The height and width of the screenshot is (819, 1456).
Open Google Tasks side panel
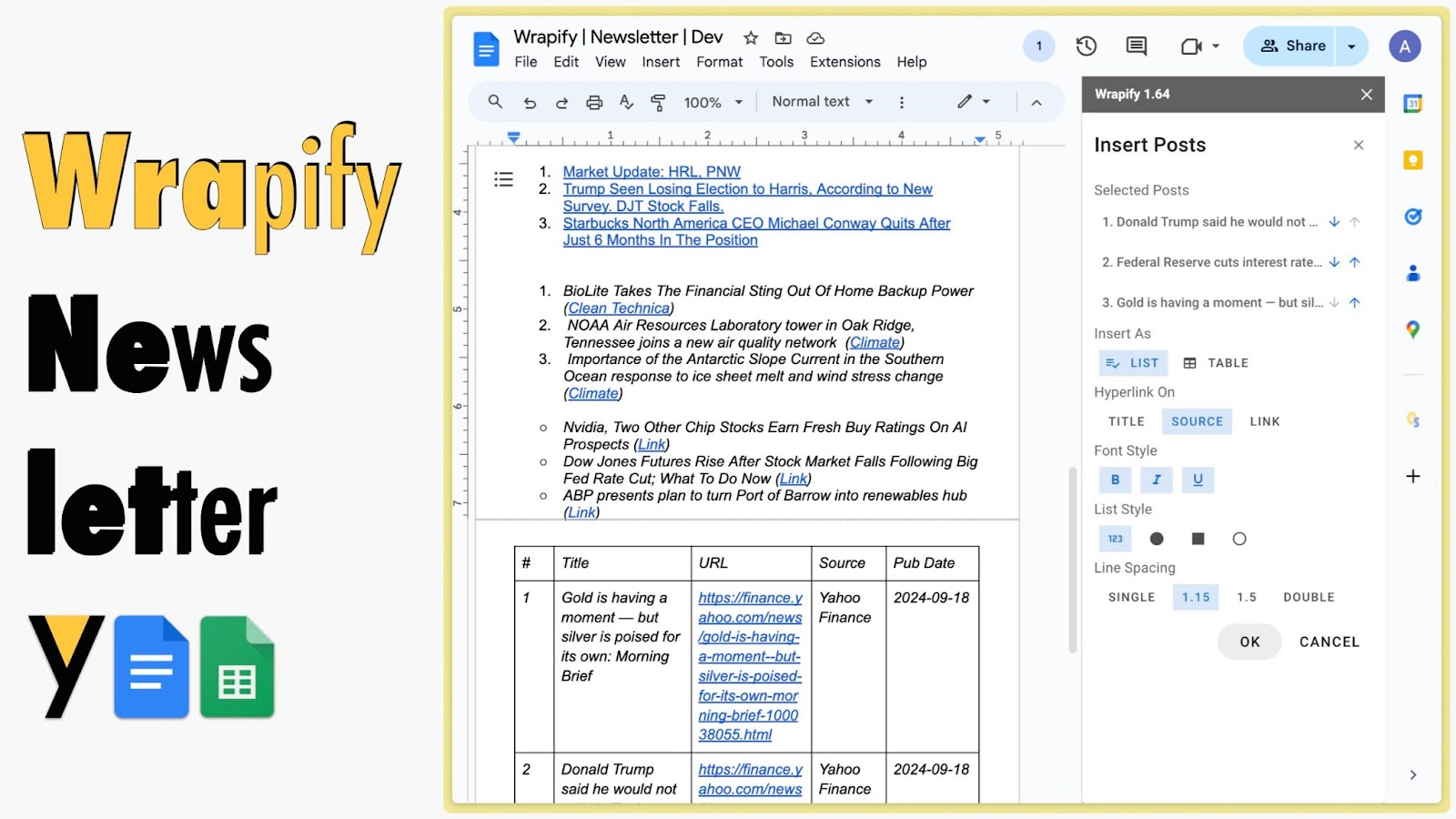pos(1413,217)
